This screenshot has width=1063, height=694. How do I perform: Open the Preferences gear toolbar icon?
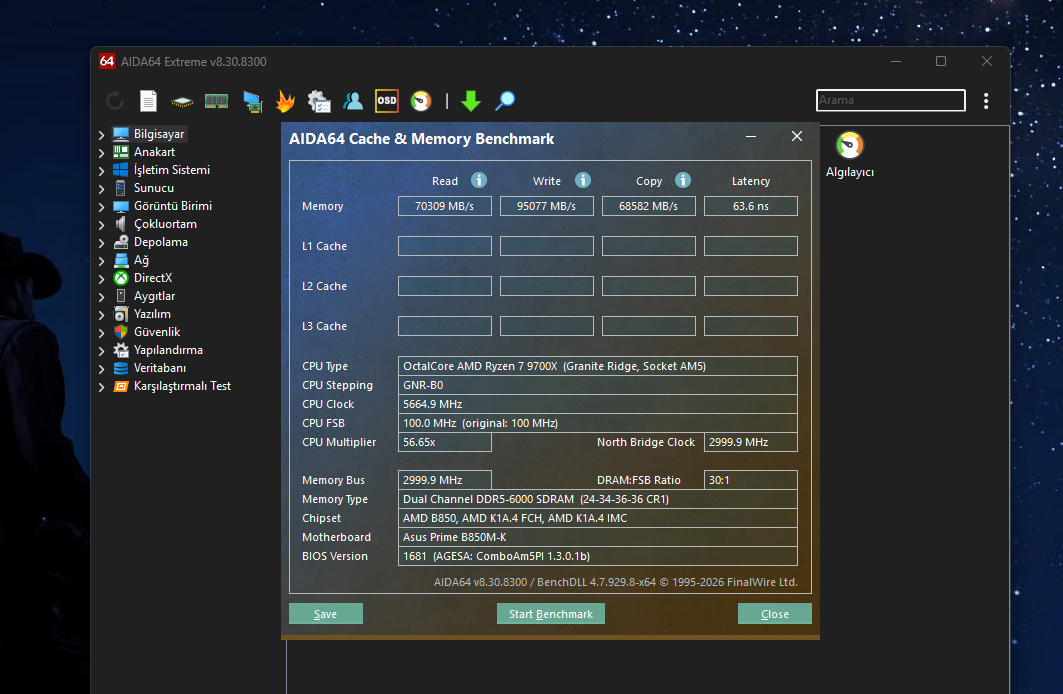tap(319, 101)
